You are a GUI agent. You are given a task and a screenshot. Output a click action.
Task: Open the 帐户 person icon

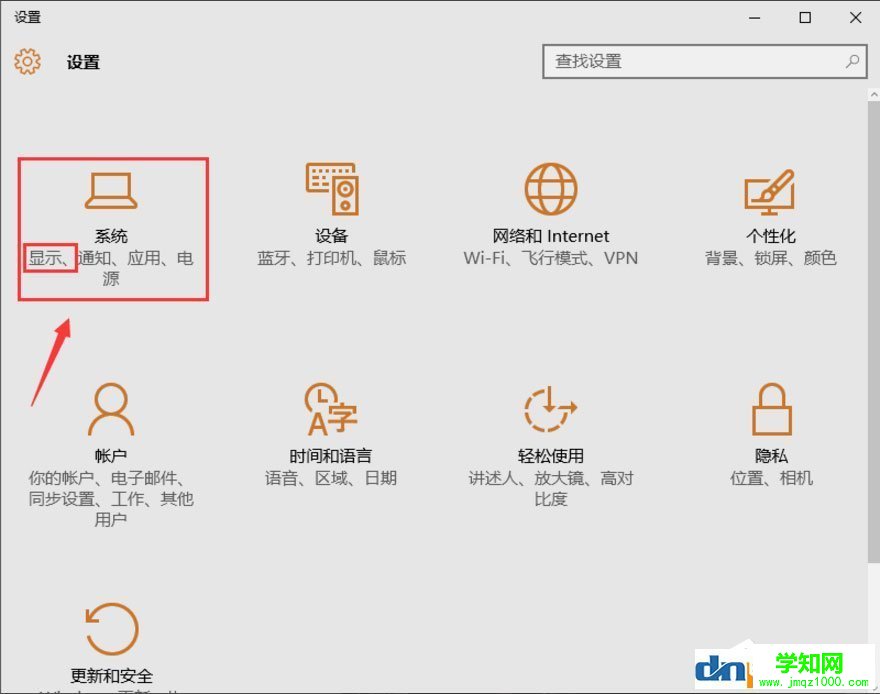coord(111,409)
